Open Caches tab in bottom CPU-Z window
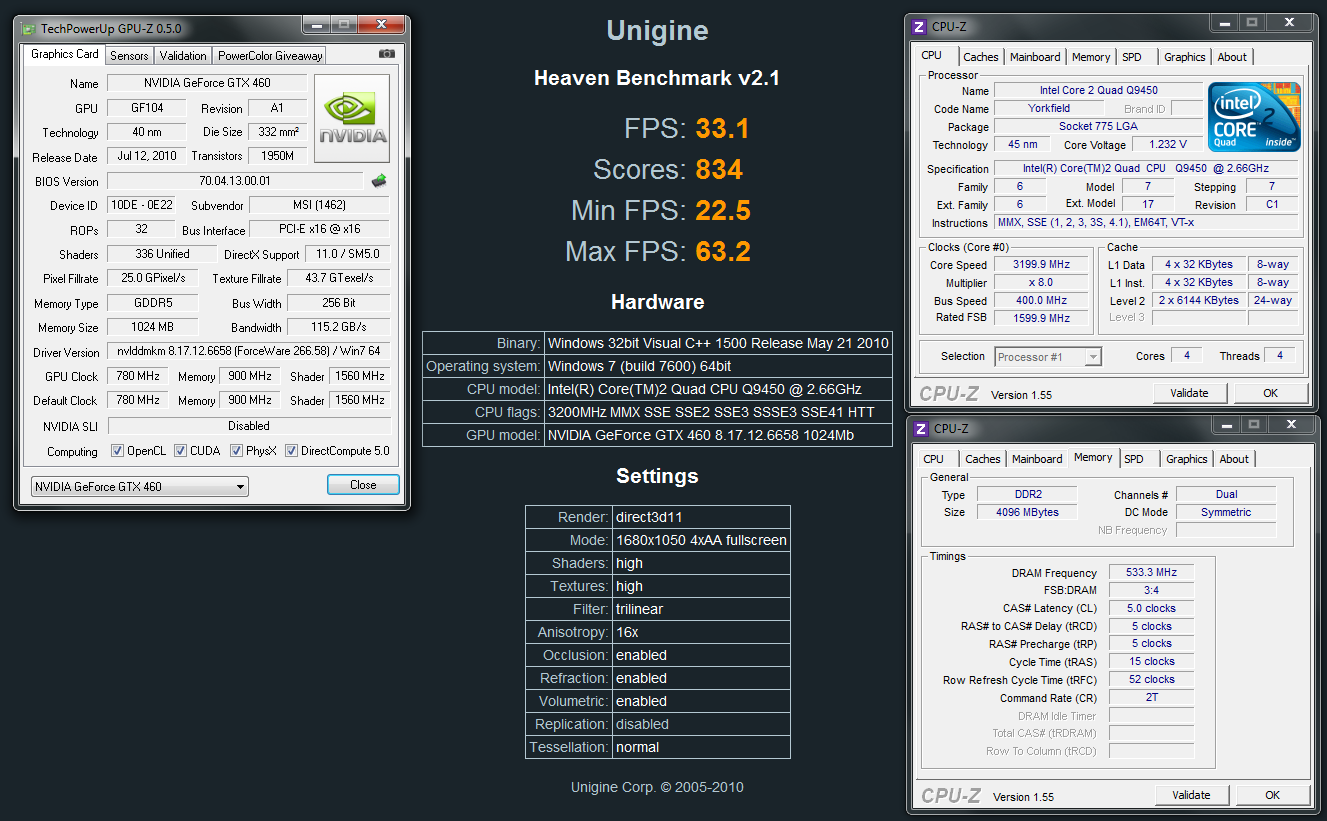Image resolution: width=1327 pixels, height=821 pixels. click(983, 459)
